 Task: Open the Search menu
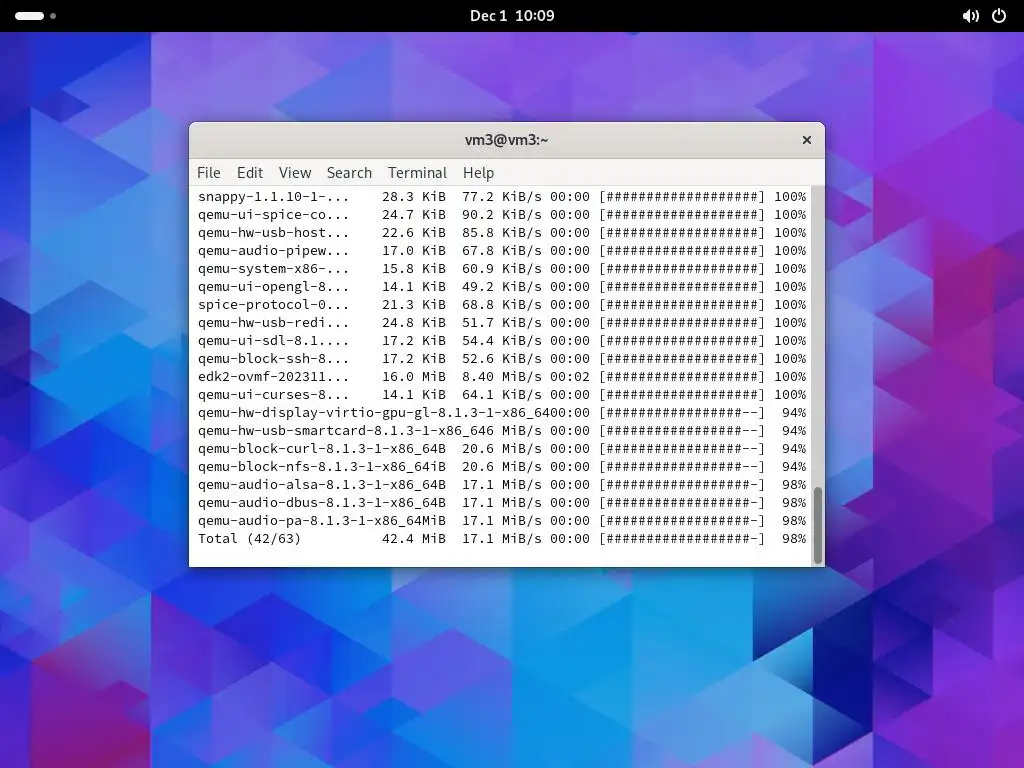[x=349, y=172]
